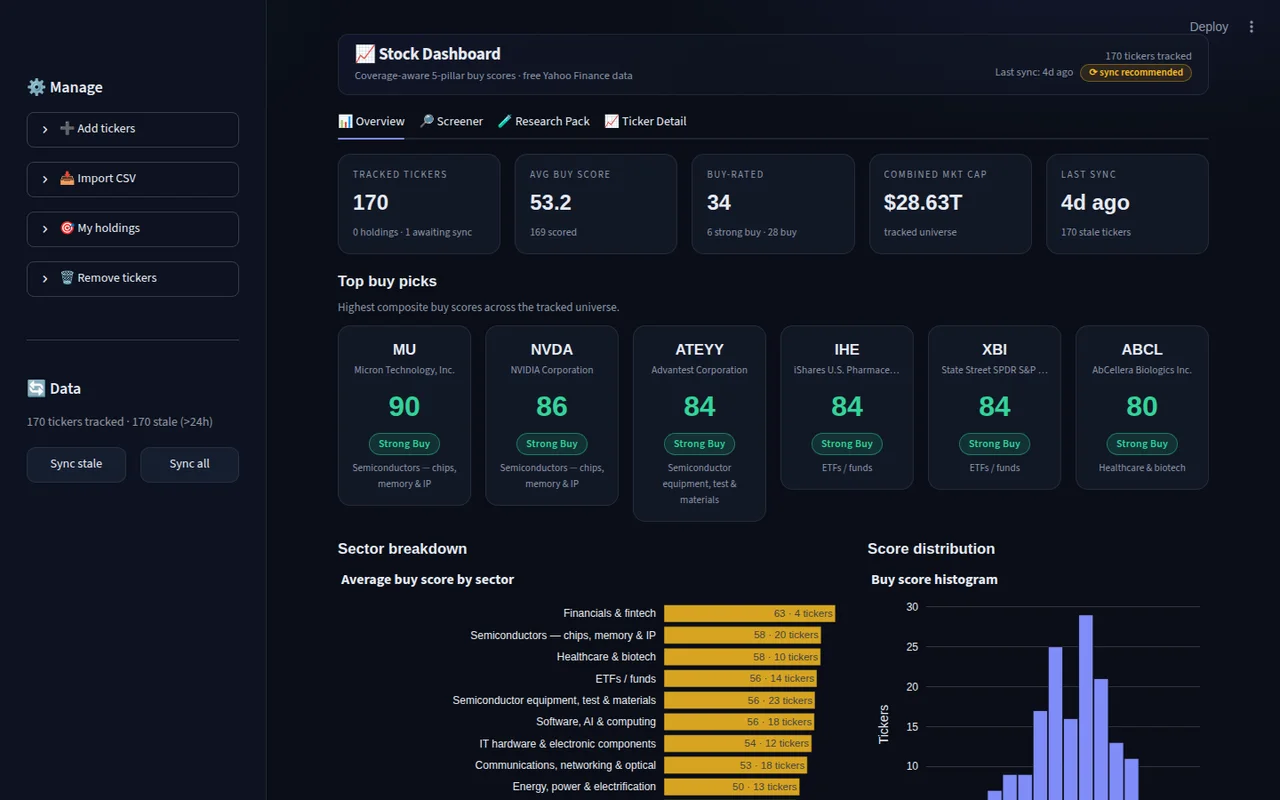Click the "IT hardware & electronic components" bar
1280x800 pixels.
click(737, 743)
